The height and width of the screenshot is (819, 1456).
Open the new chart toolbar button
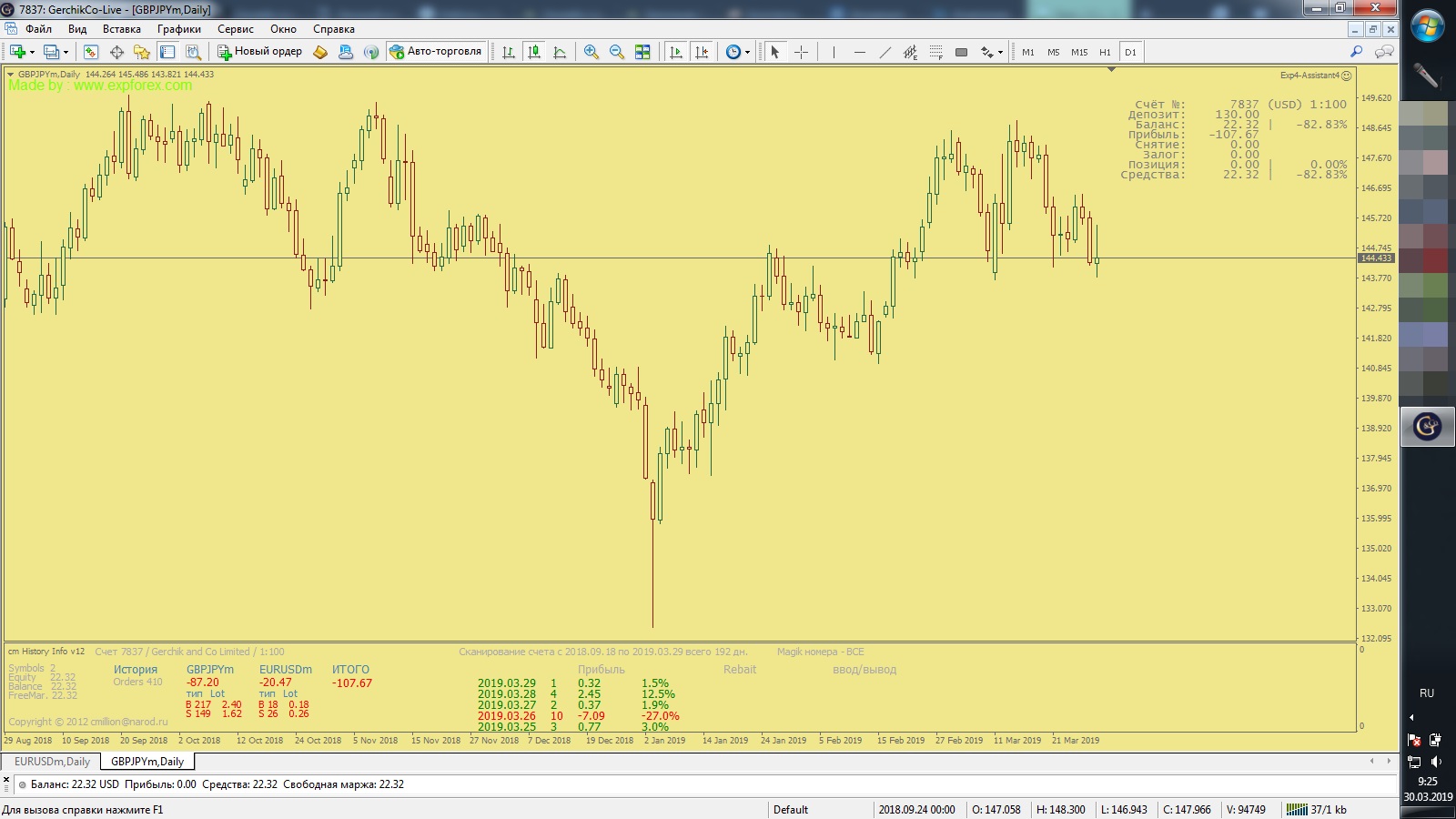(x=17, y=52)
